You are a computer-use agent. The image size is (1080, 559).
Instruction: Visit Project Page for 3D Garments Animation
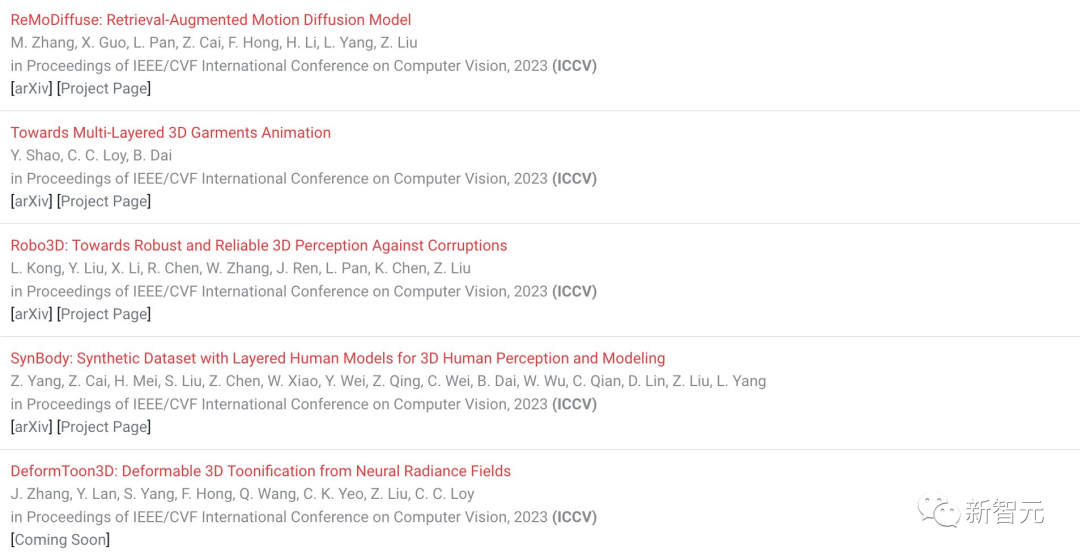(104, 201)
